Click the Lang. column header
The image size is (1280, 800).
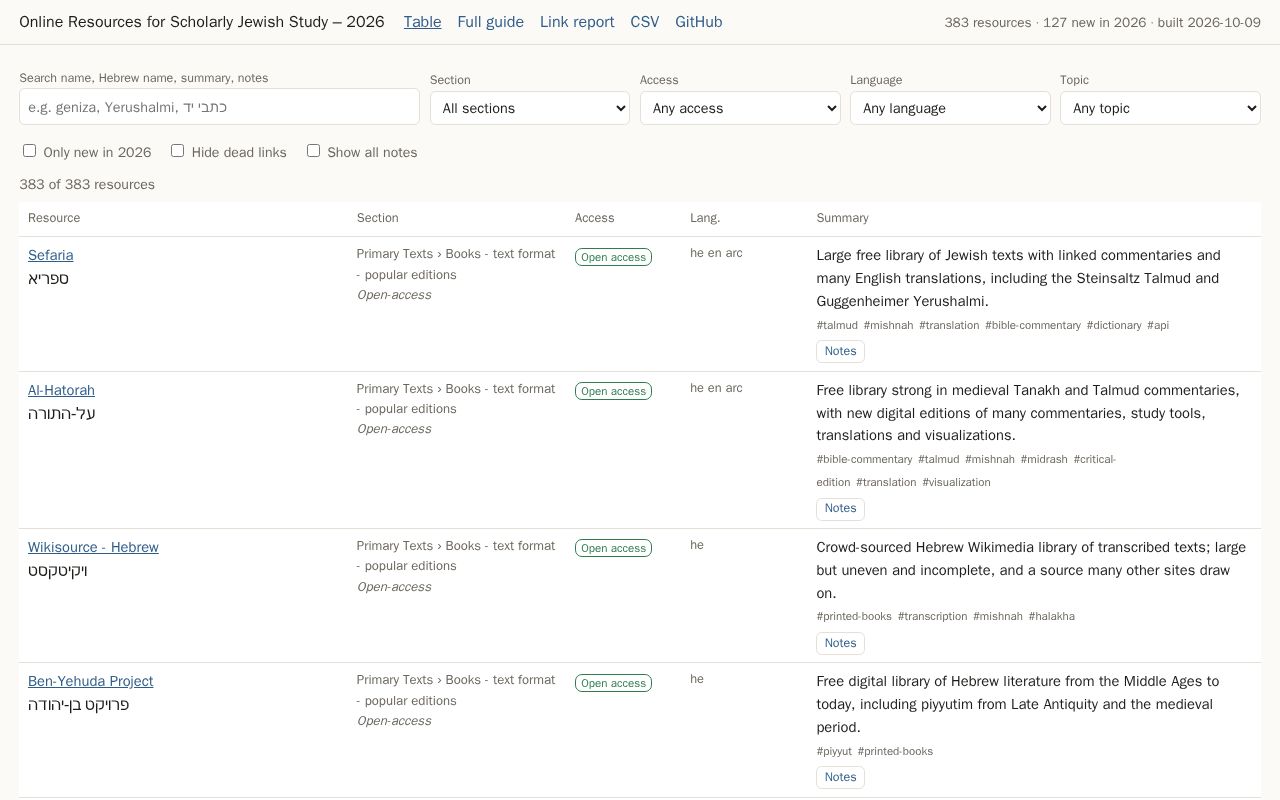(x=705, y=218)
